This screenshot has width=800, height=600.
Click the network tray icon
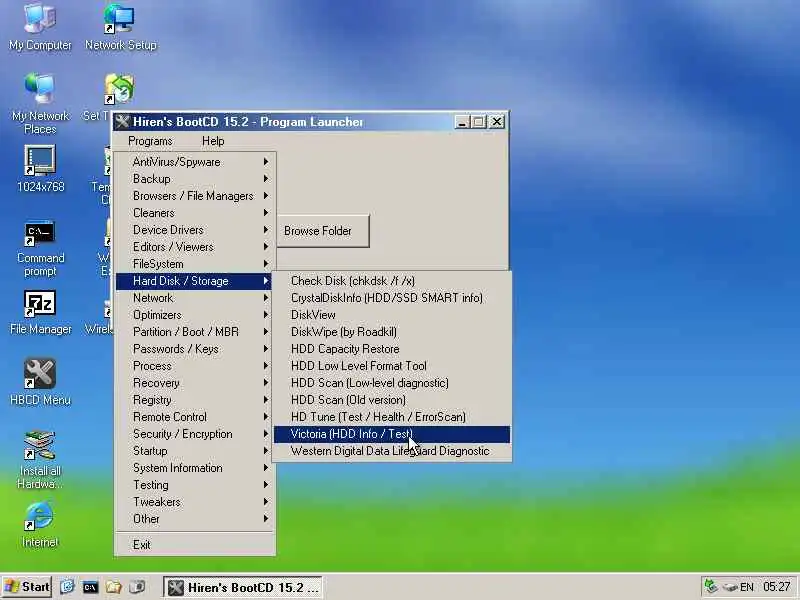(x=711, y=587)
